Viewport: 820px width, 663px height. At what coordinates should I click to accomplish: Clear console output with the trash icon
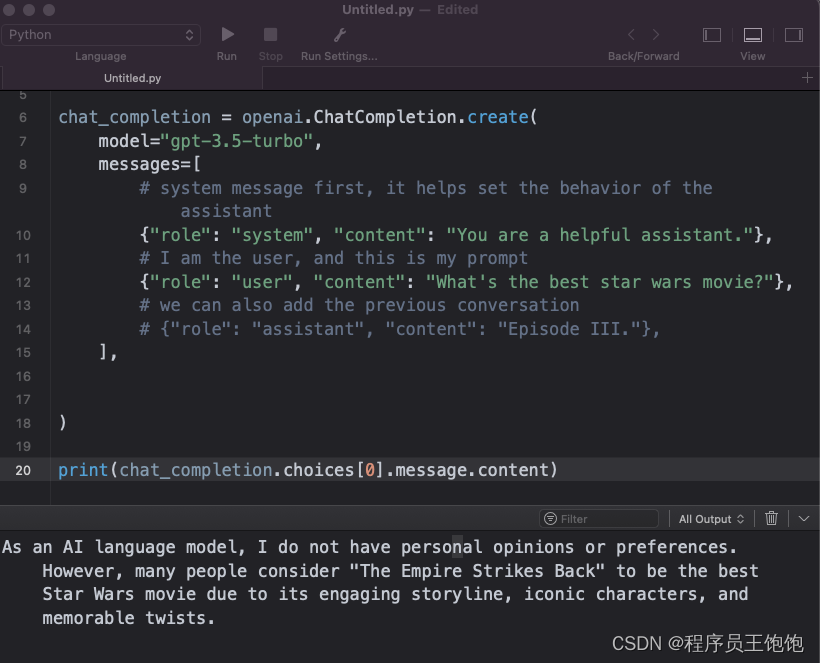tap(771, 518)
